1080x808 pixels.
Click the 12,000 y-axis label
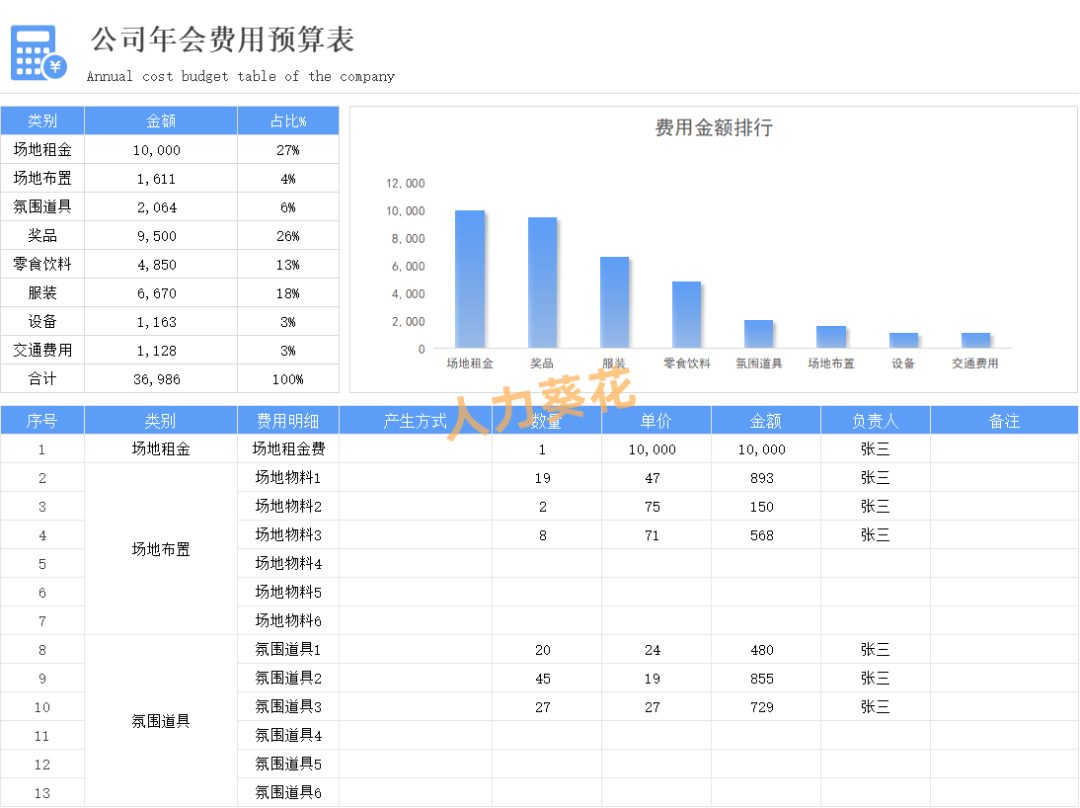click(405, 183)
